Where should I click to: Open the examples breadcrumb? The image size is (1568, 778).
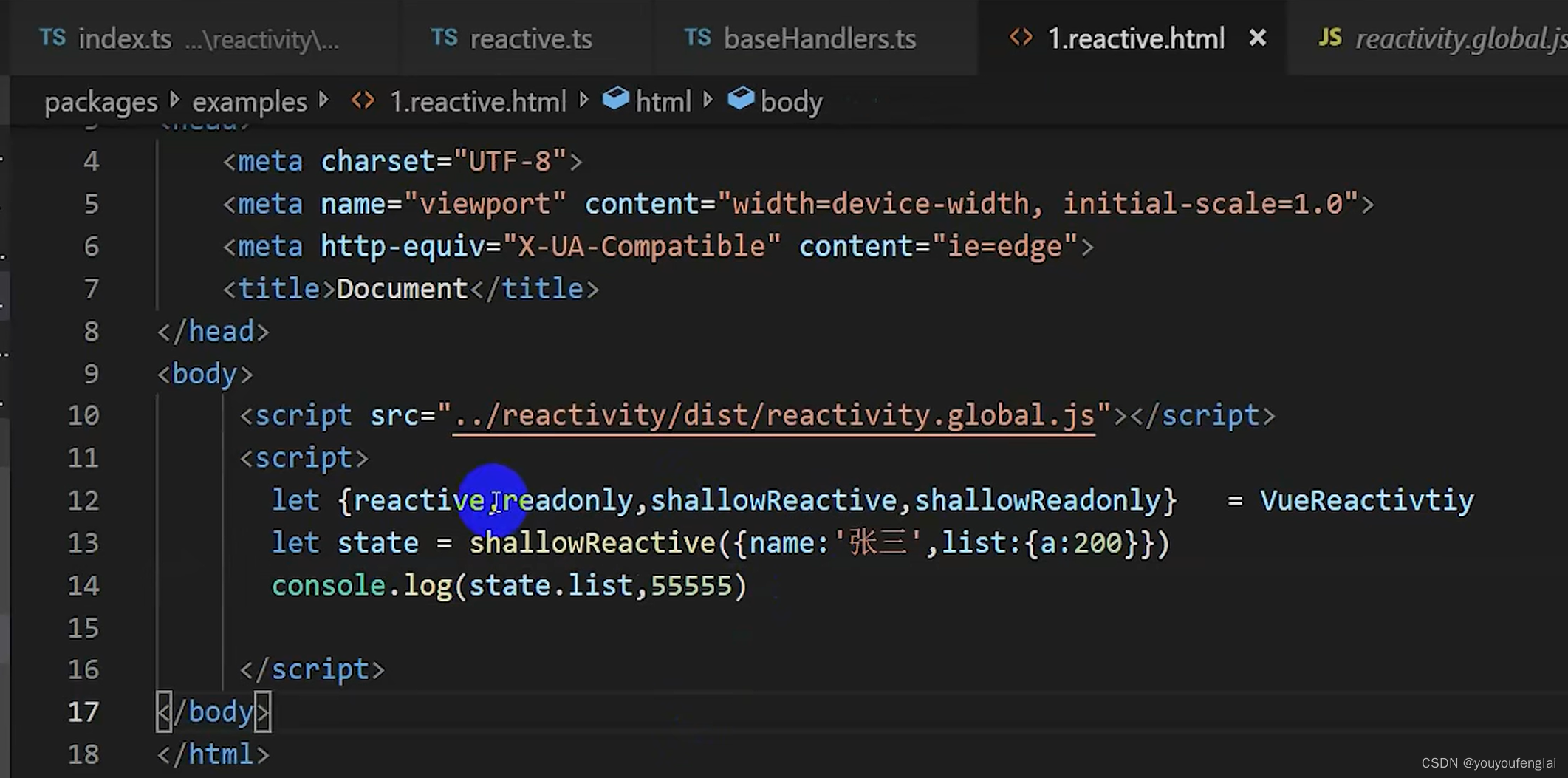(x=250, y=102)
